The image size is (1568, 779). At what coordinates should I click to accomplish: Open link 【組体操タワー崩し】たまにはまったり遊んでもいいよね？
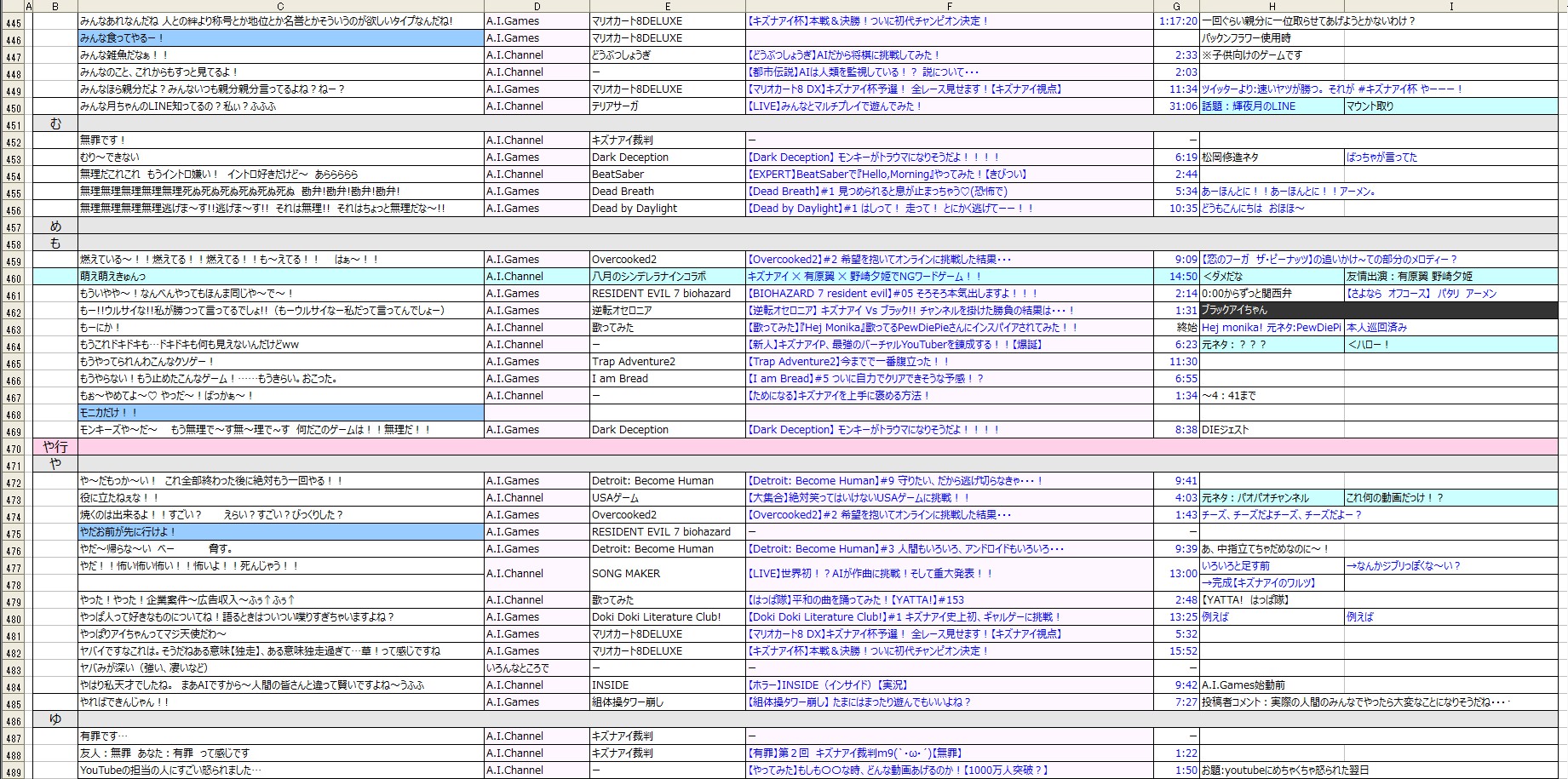click(859, 702)
